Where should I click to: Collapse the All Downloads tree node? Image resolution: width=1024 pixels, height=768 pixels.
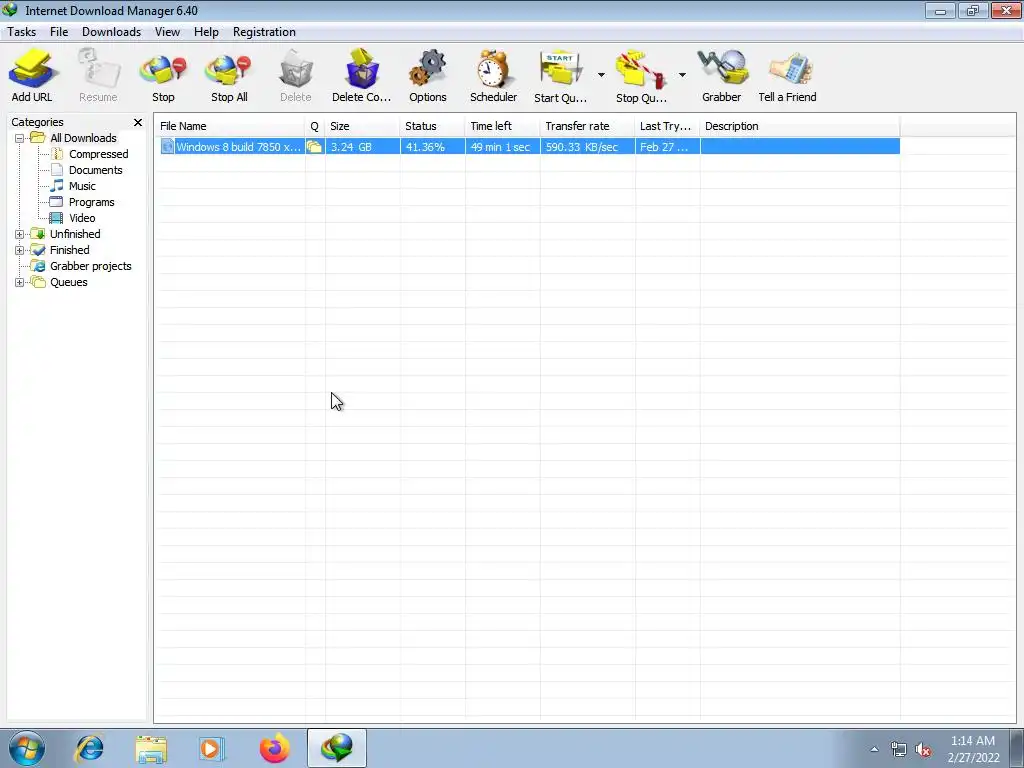coord(20,138)
